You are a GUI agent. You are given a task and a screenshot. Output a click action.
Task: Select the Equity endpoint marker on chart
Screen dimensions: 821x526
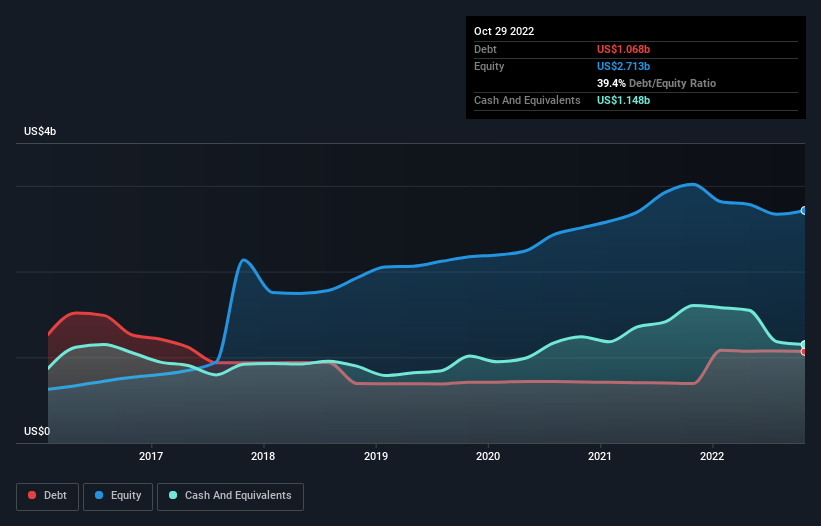[804, 210]
